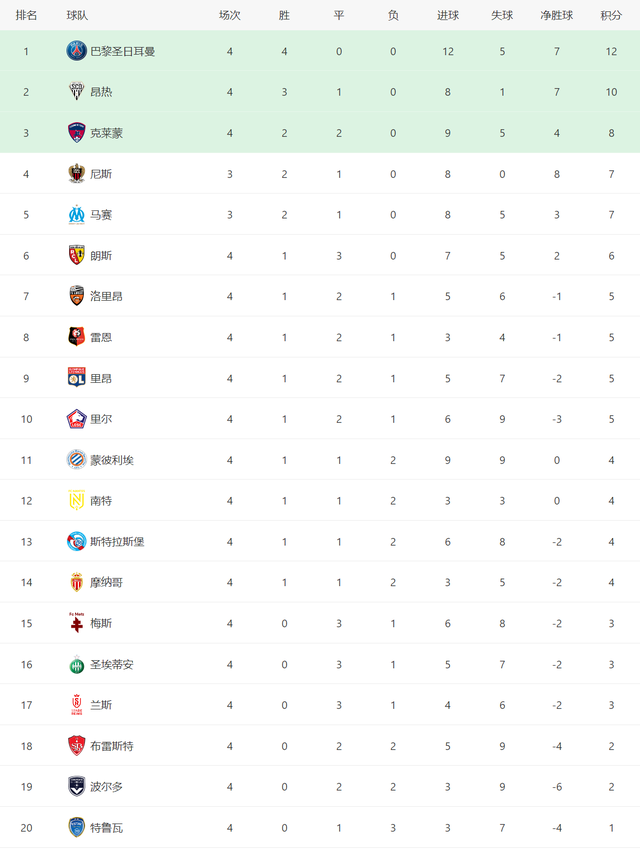Image resolution: width=640 pixels, height=850 pixels.
Task: Open the Clermont team logo
Action: 76,133
